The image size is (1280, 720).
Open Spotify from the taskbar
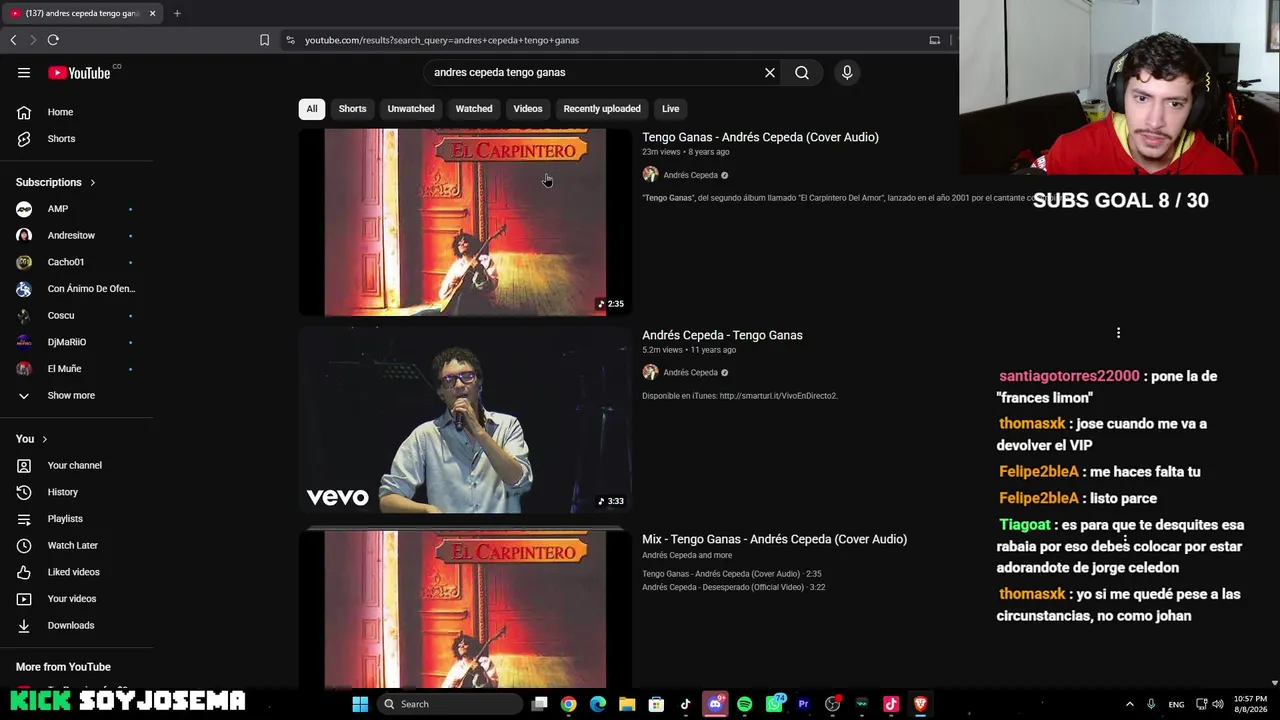click(744, 704)
